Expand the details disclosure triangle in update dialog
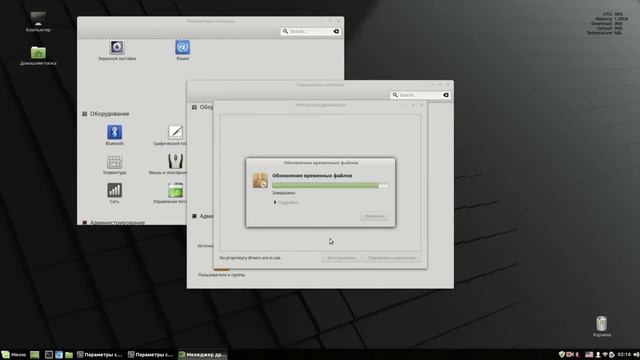Image resolution: width=640 pixels, height=360 pixels. coord(275,202)
